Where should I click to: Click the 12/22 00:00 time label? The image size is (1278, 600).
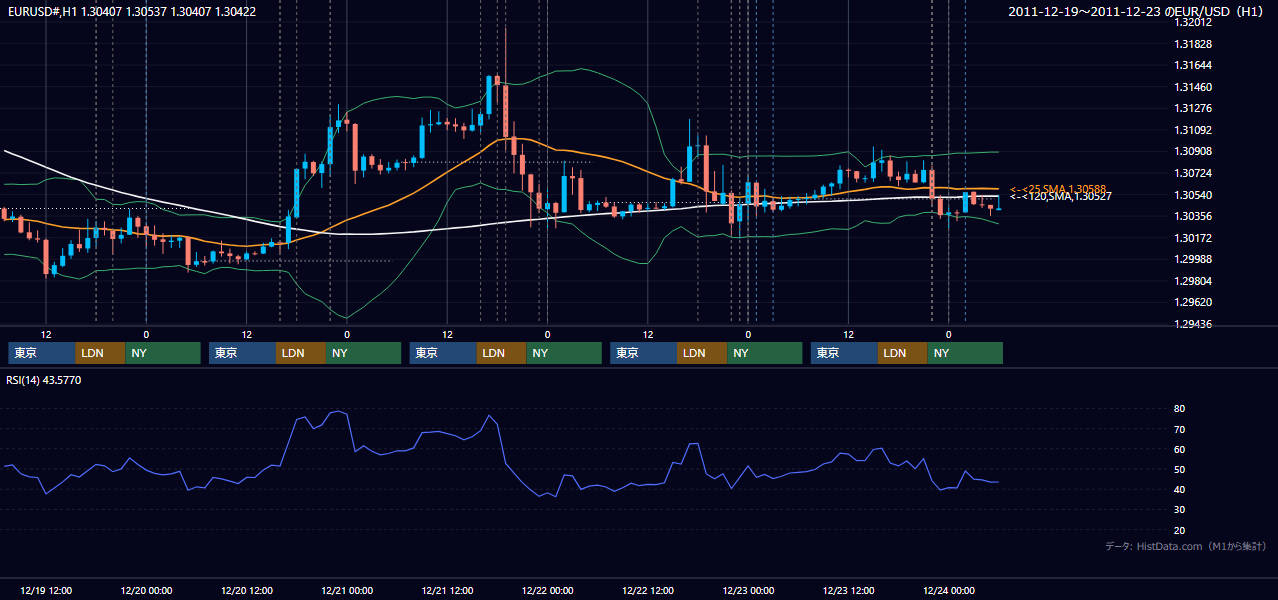[547, 590]
